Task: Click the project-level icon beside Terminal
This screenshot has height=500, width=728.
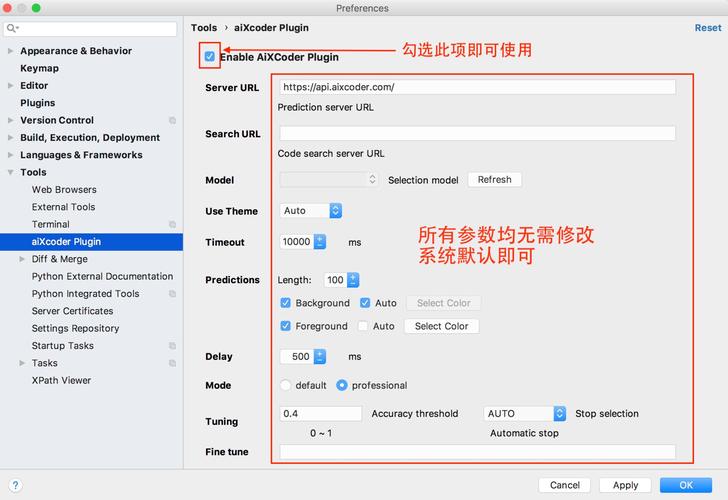Action: coord(172,224)
